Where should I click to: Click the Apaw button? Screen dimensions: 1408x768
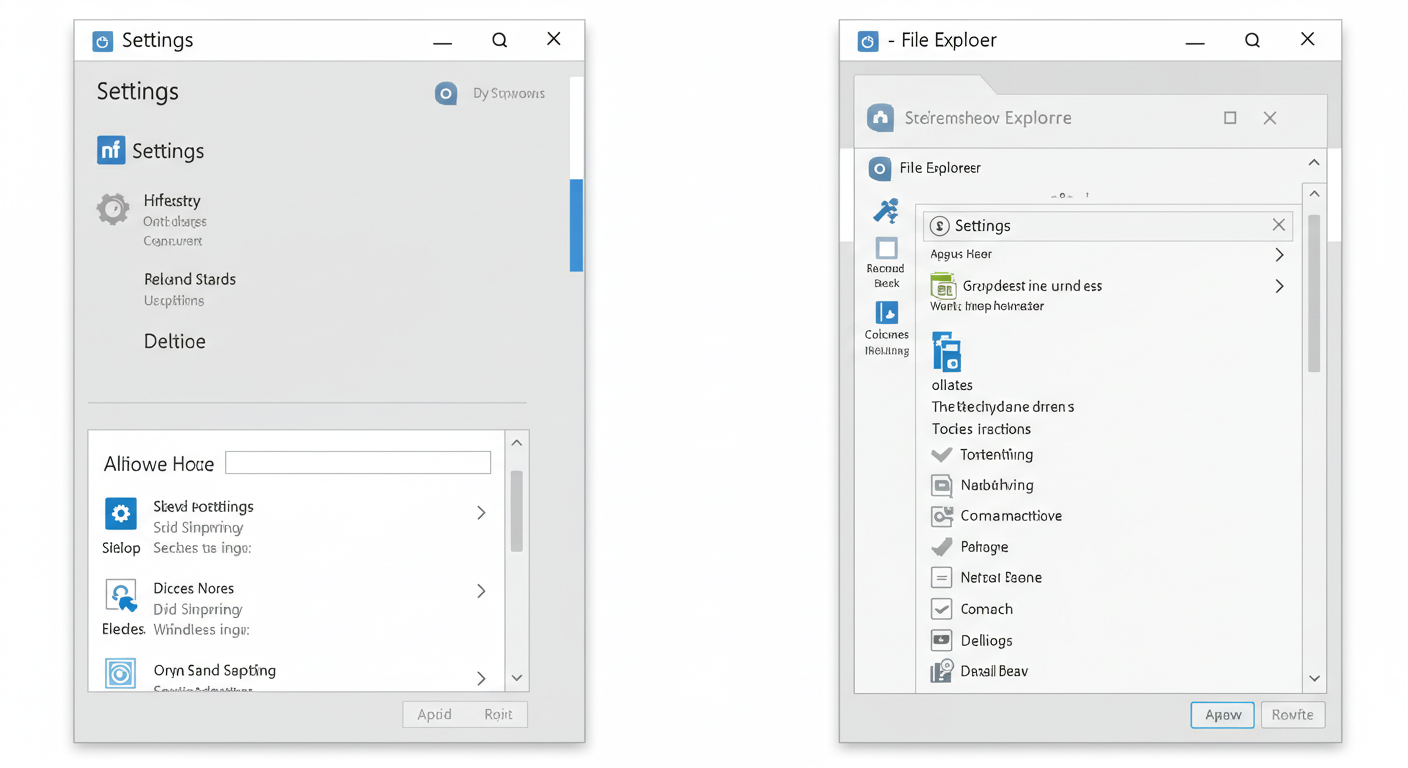coord(1222,714)
